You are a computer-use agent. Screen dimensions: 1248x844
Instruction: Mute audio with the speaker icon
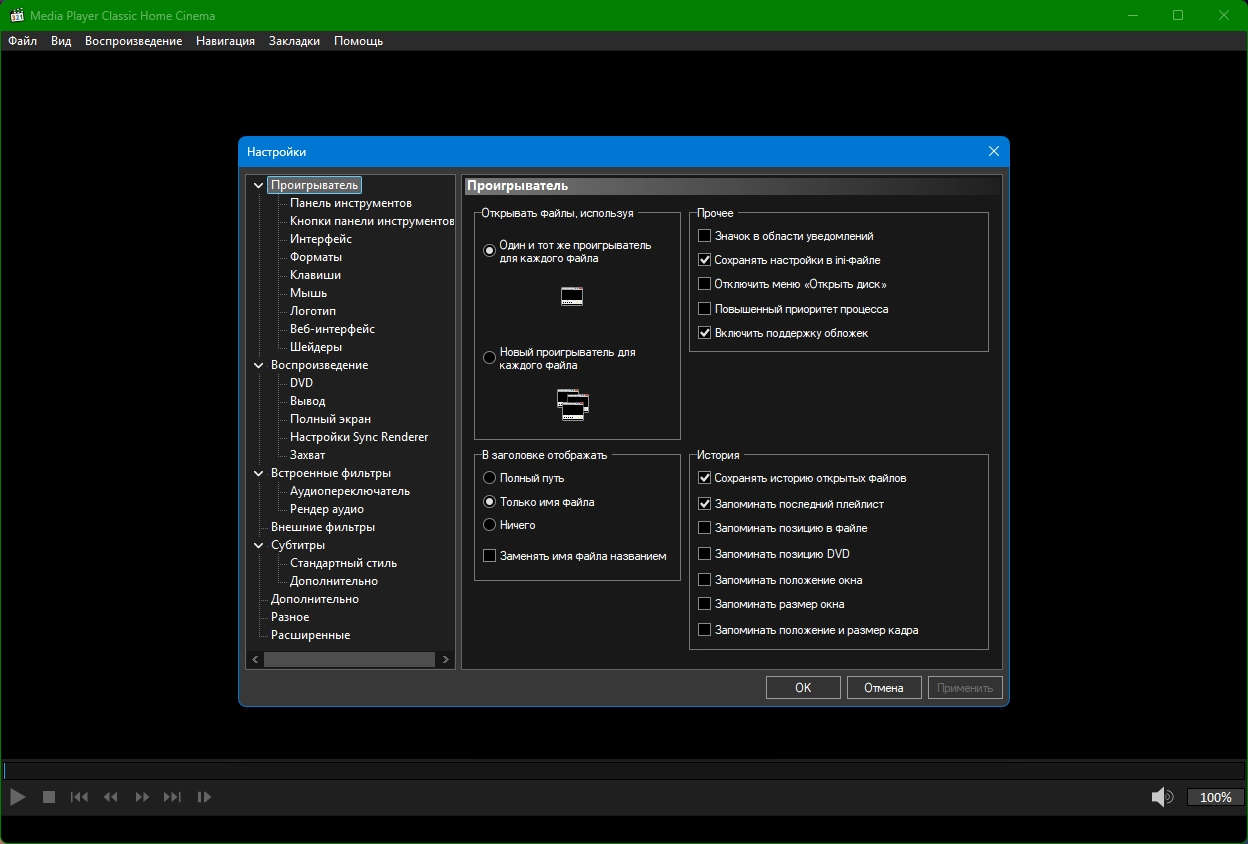click(1161, 797)
